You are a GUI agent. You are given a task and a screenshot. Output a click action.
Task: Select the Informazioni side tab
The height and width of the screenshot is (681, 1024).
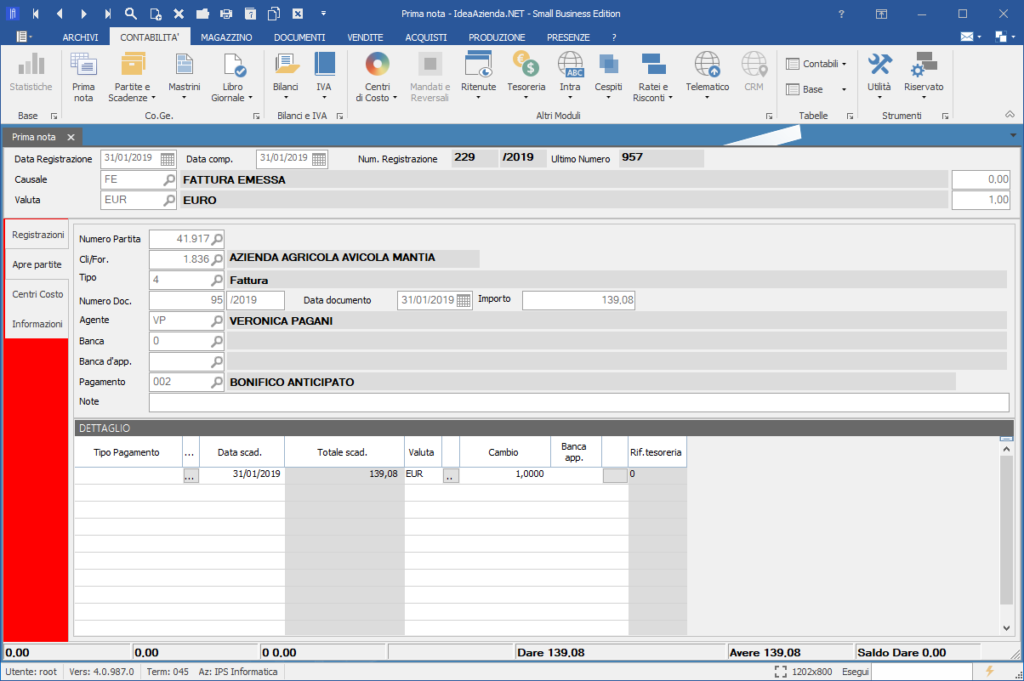(37, 324)
